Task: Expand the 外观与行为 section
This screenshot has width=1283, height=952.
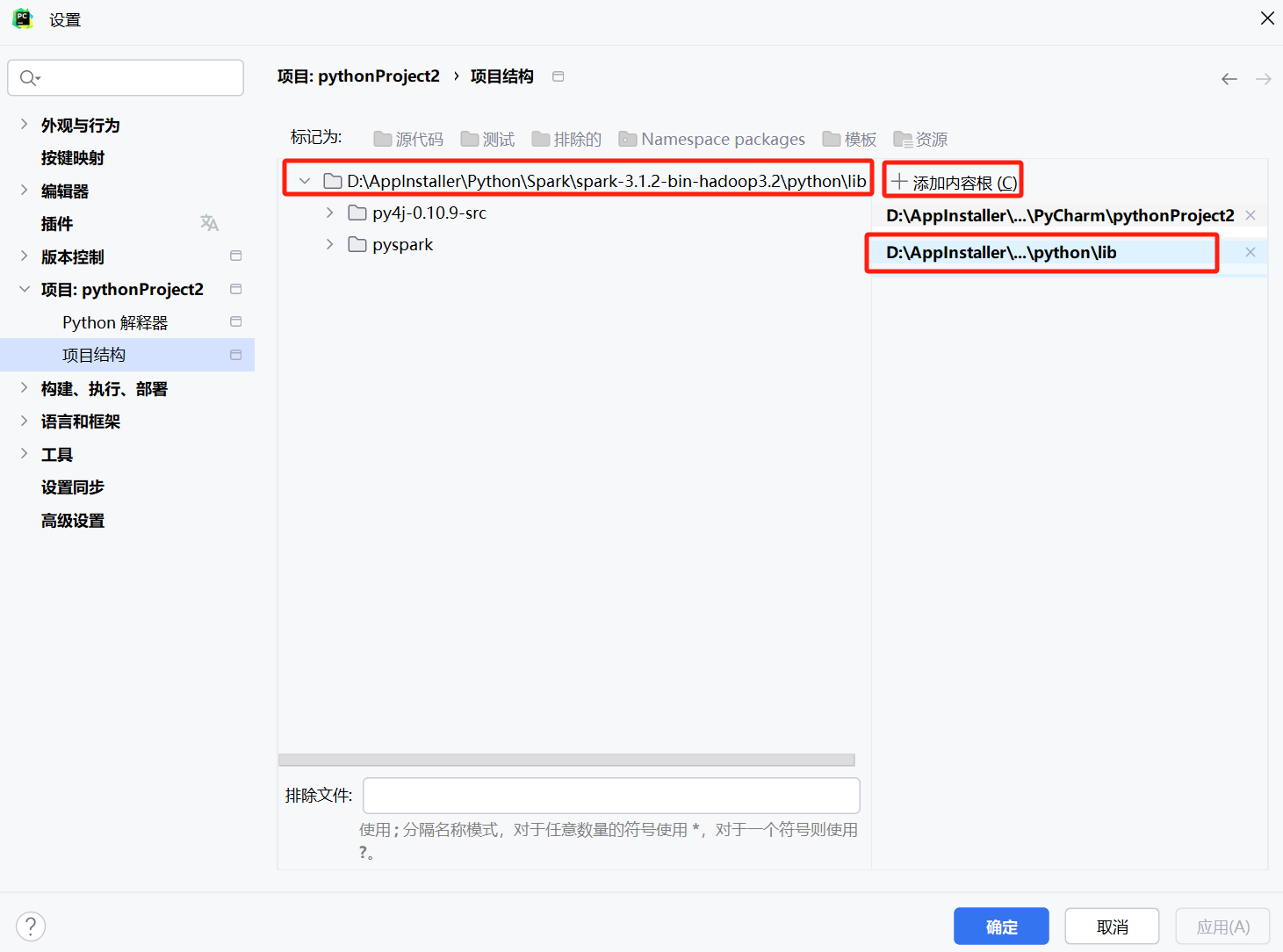Action: (23, 125)
